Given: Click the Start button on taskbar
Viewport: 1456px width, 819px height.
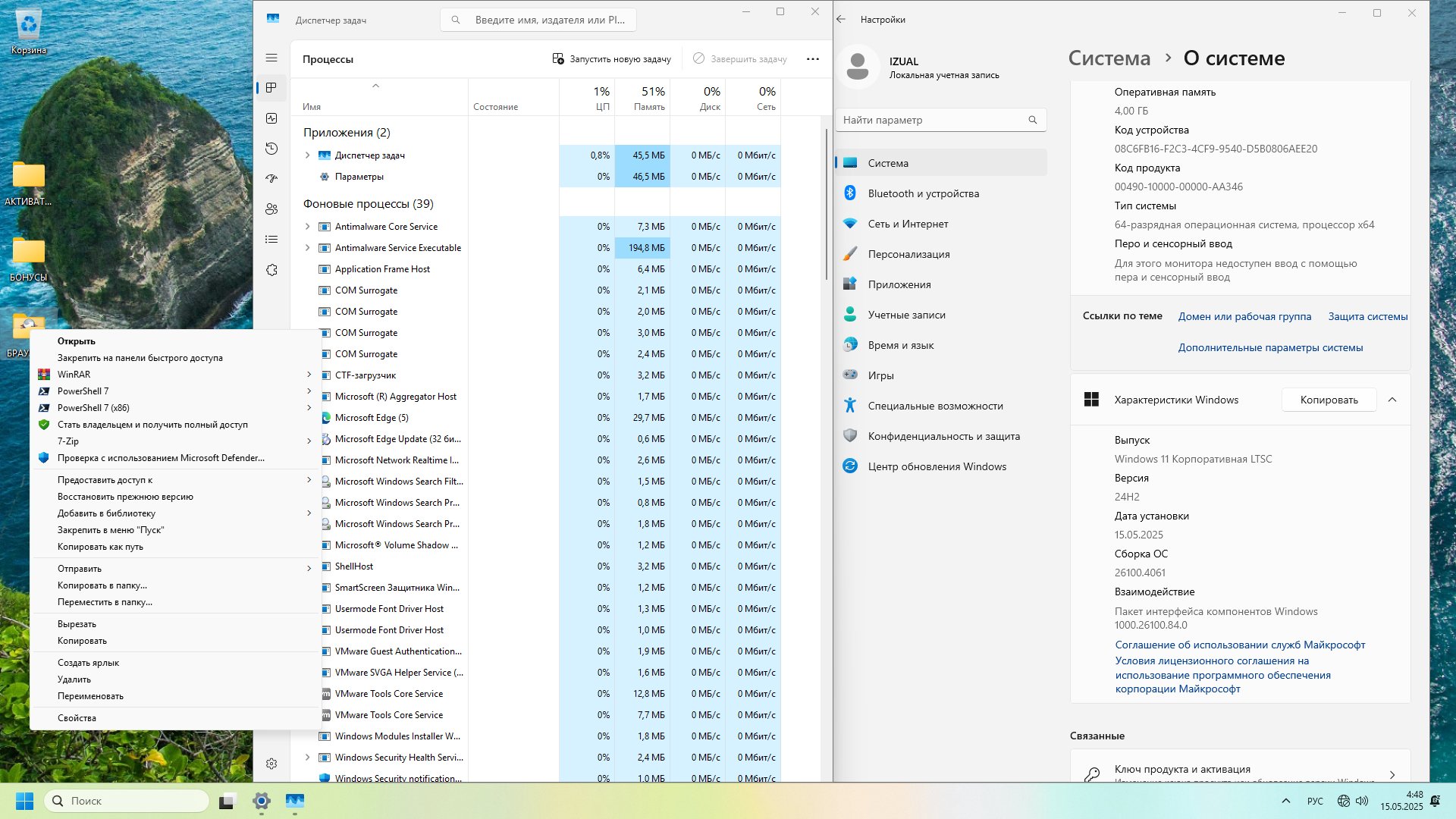Looking at the screenshot, I should pos(24,801).
